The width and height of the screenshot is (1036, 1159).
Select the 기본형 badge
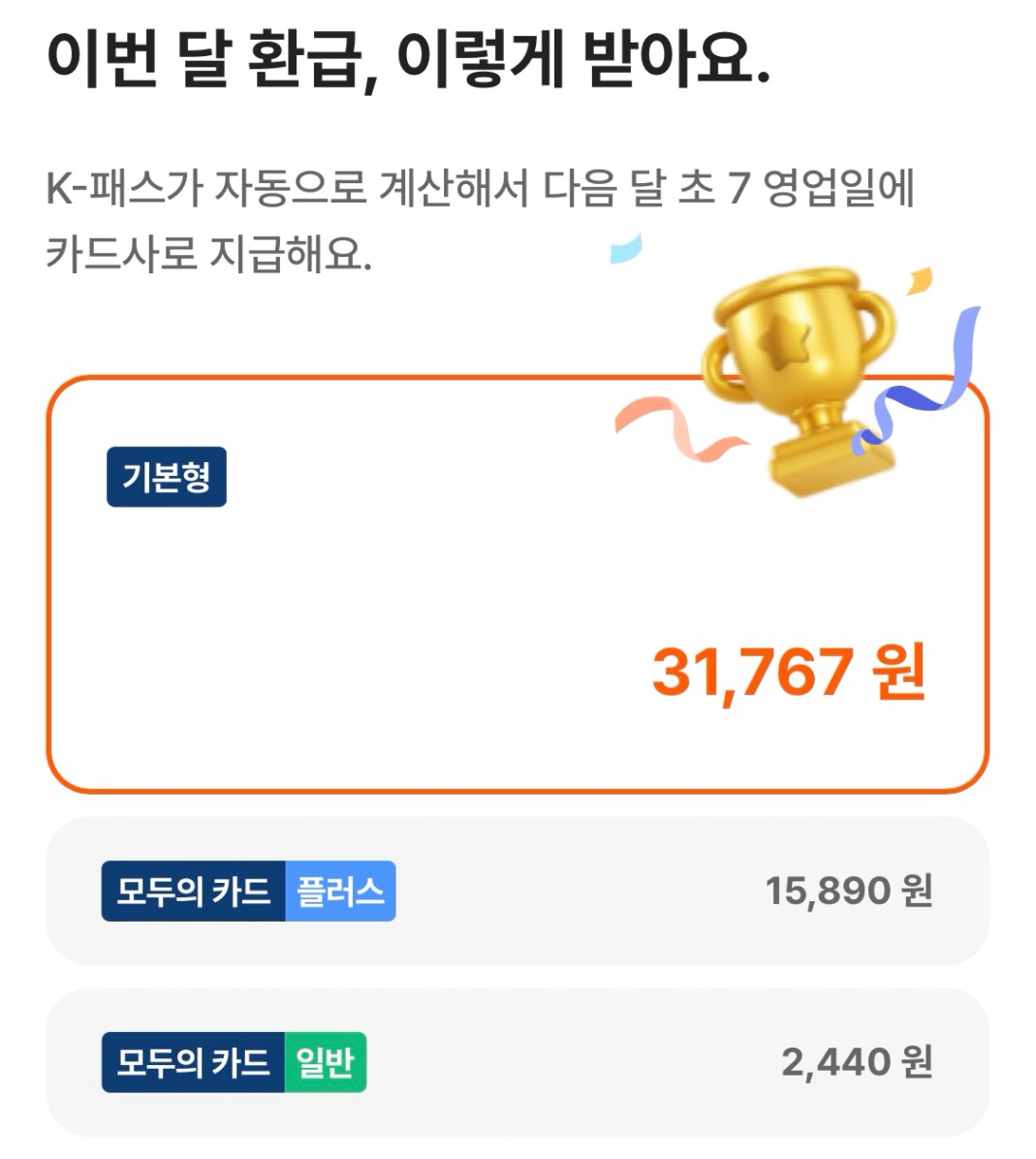(167, 477)
